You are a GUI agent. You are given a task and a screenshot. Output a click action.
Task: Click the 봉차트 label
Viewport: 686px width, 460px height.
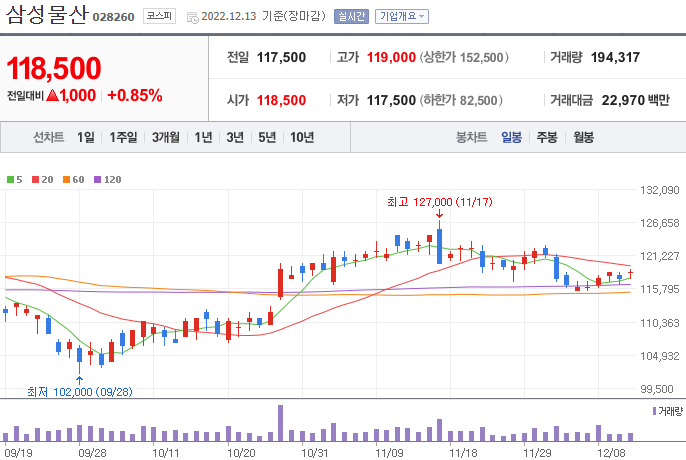471,137
